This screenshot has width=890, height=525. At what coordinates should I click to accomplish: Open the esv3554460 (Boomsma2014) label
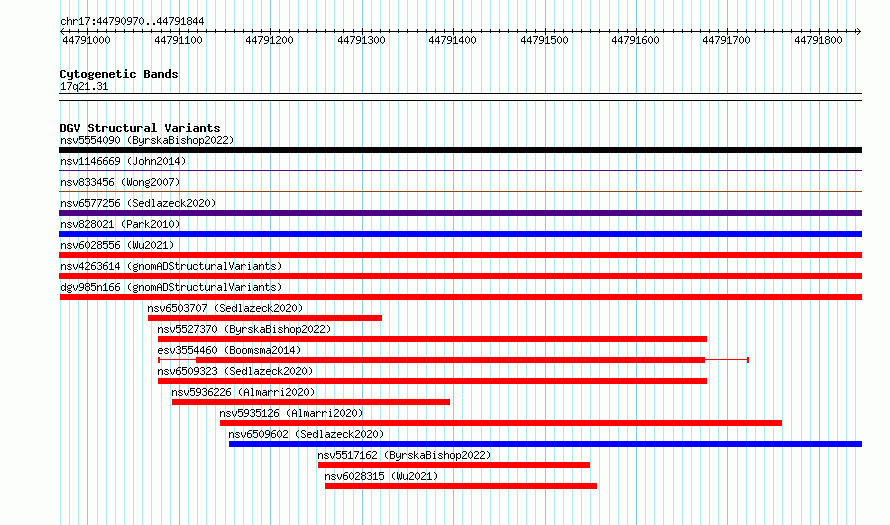[229, 350]
